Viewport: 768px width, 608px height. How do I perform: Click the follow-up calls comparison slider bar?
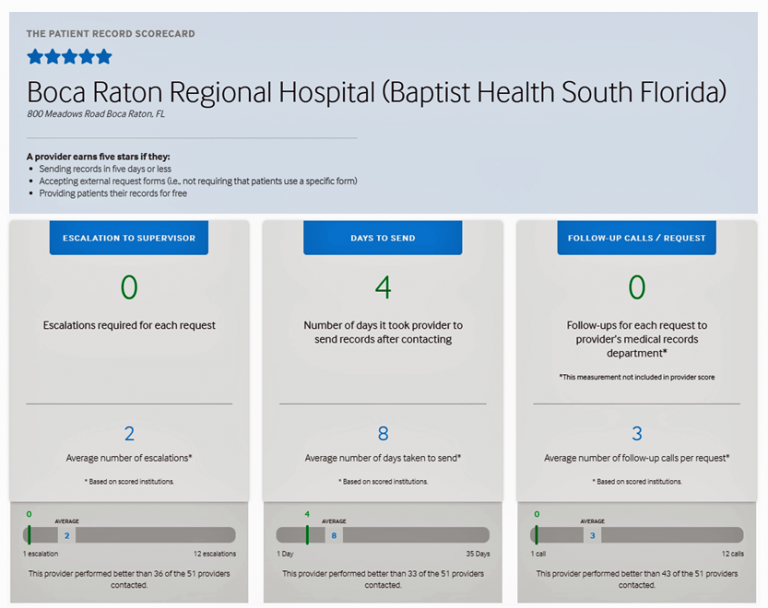637,535
